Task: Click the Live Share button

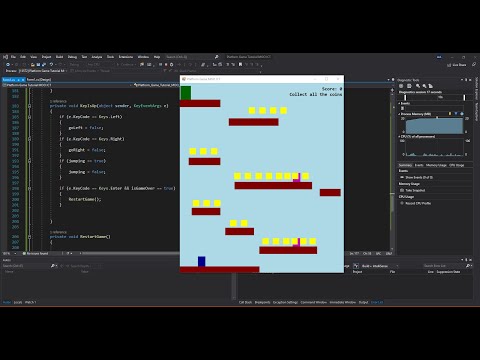Action: click(x=457, y=65)
